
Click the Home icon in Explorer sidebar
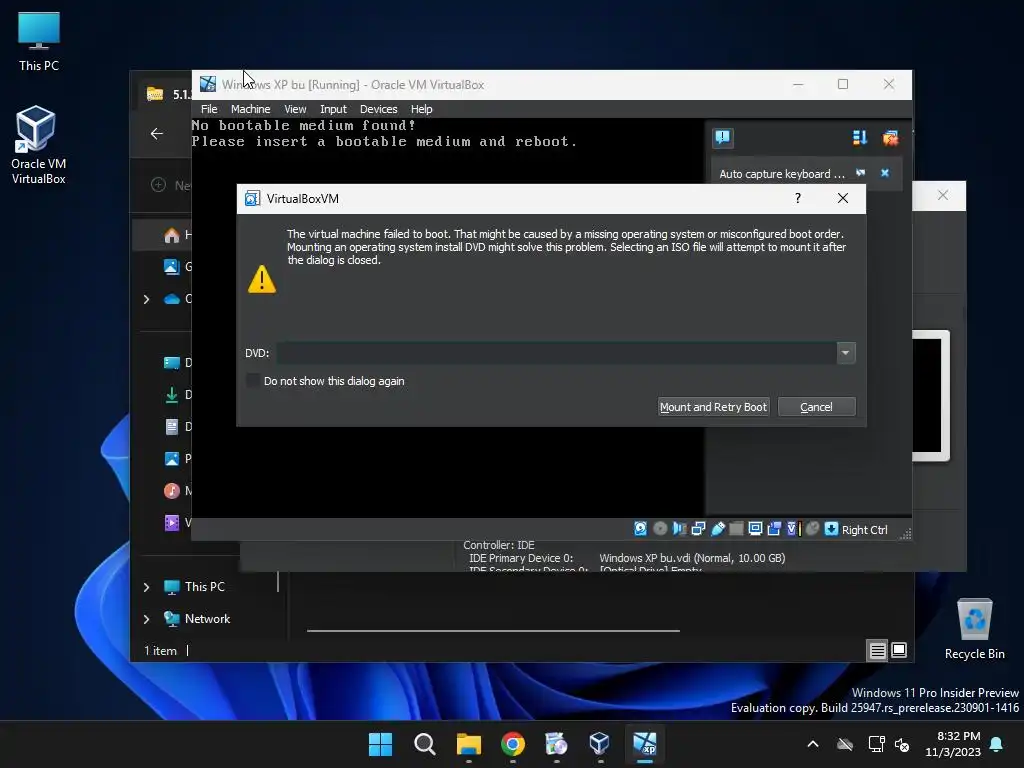[172, 235]
